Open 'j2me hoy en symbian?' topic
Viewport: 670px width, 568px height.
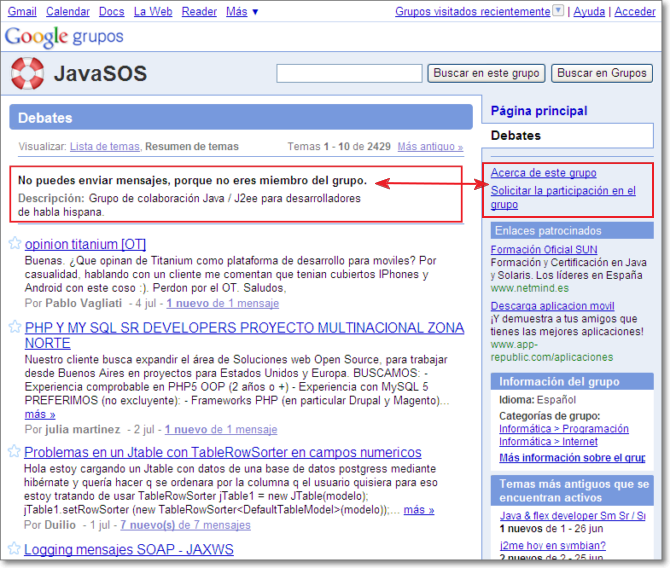[x=552, y=546]
